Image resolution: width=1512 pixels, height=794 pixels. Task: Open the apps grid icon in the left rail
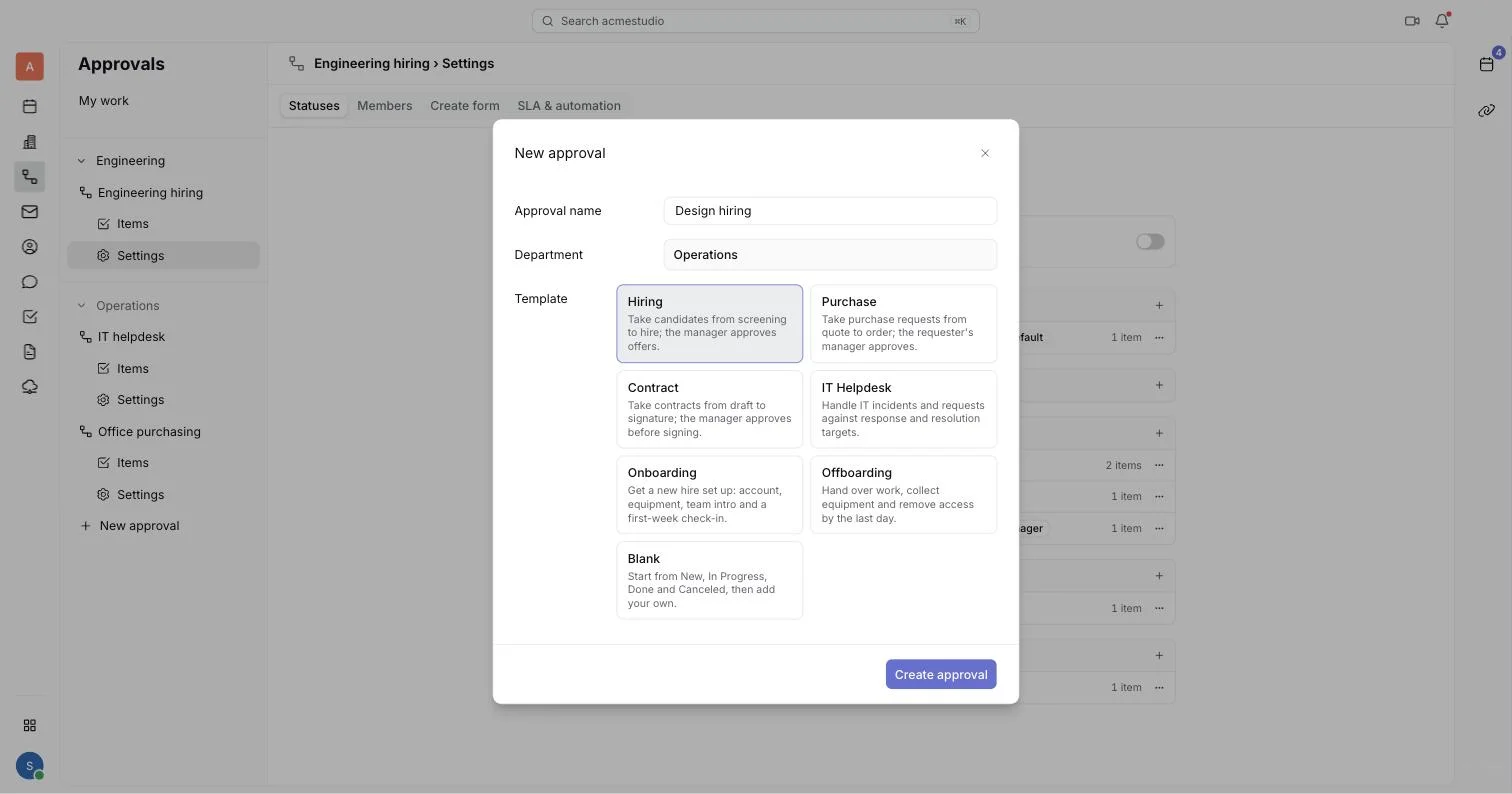(x=30, y=725)
